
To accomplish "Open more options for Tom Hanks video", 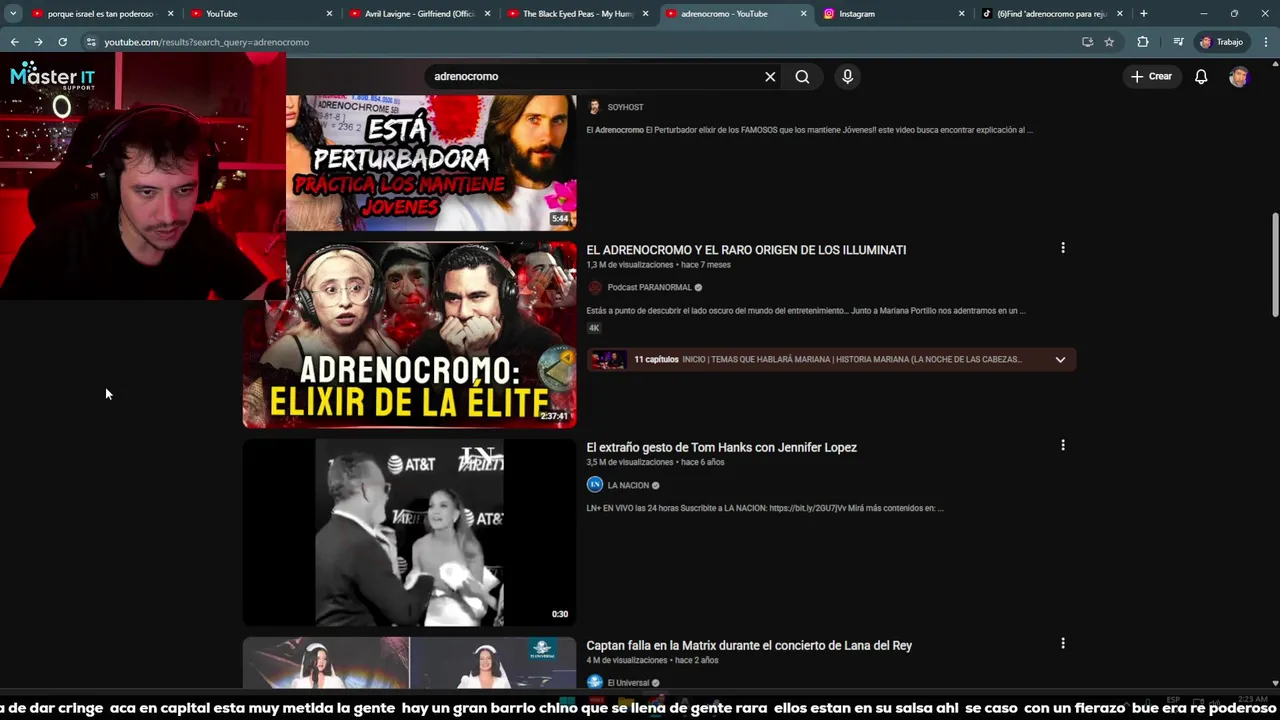I will click(1063, 445).
